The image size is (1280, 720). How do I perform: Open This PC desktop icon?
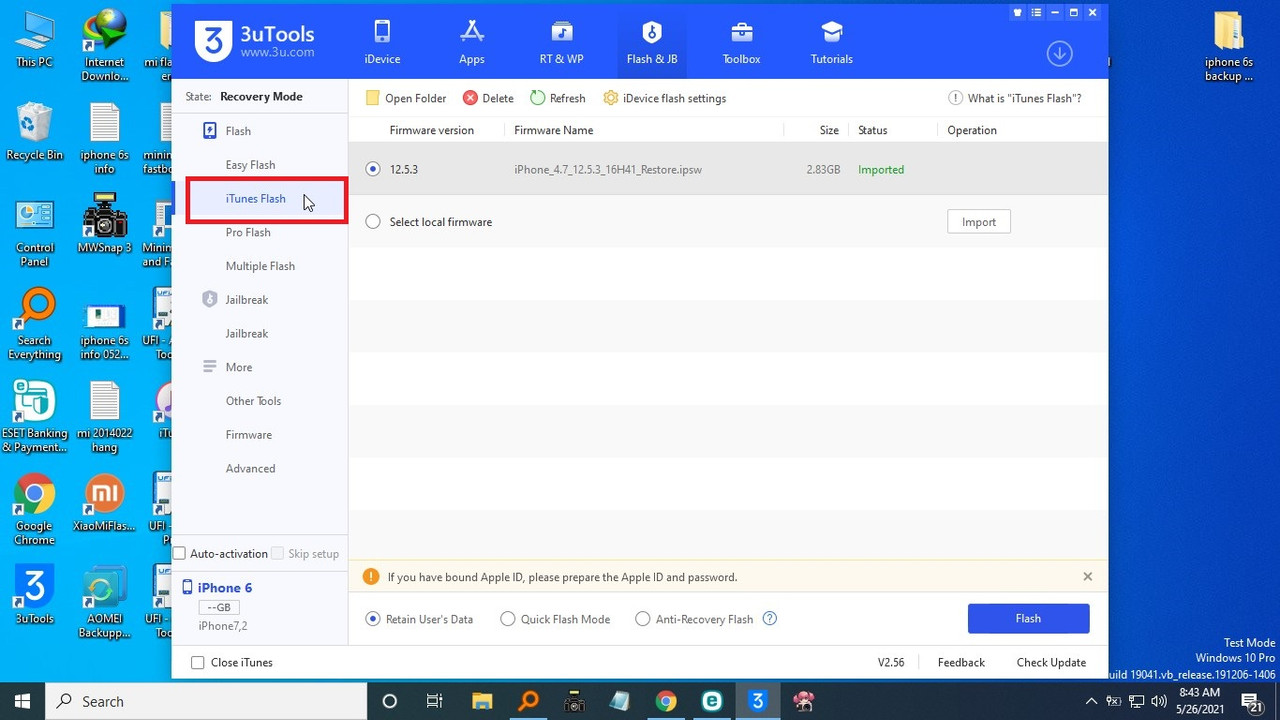(x=34, y=40)
